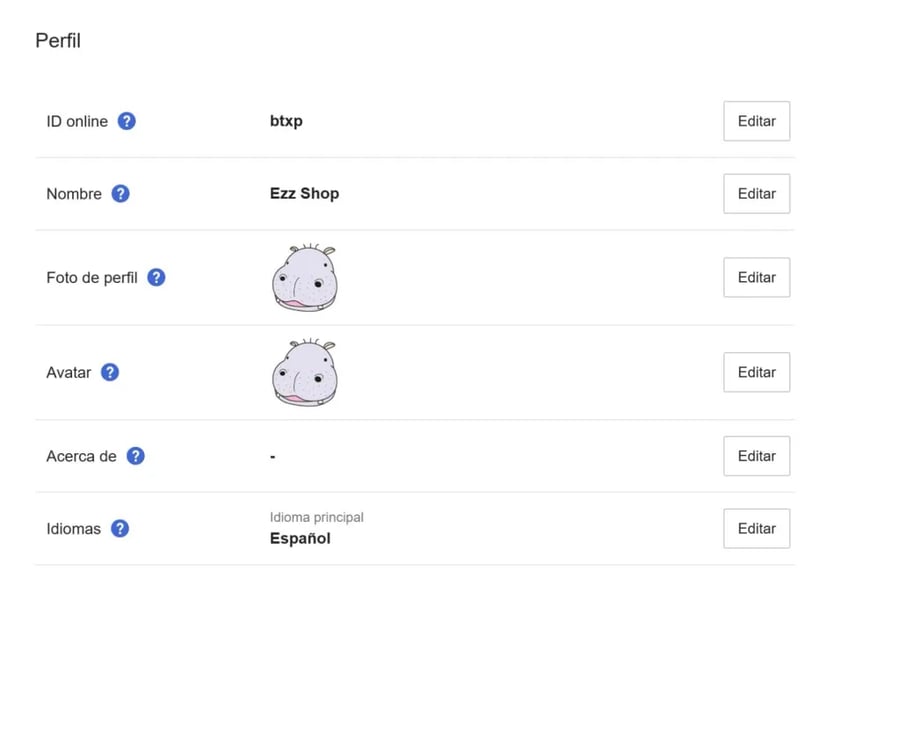The height and width of the screenshot is (730, 900).
Task: Show help info for Avatar
Action: point(110,372)
